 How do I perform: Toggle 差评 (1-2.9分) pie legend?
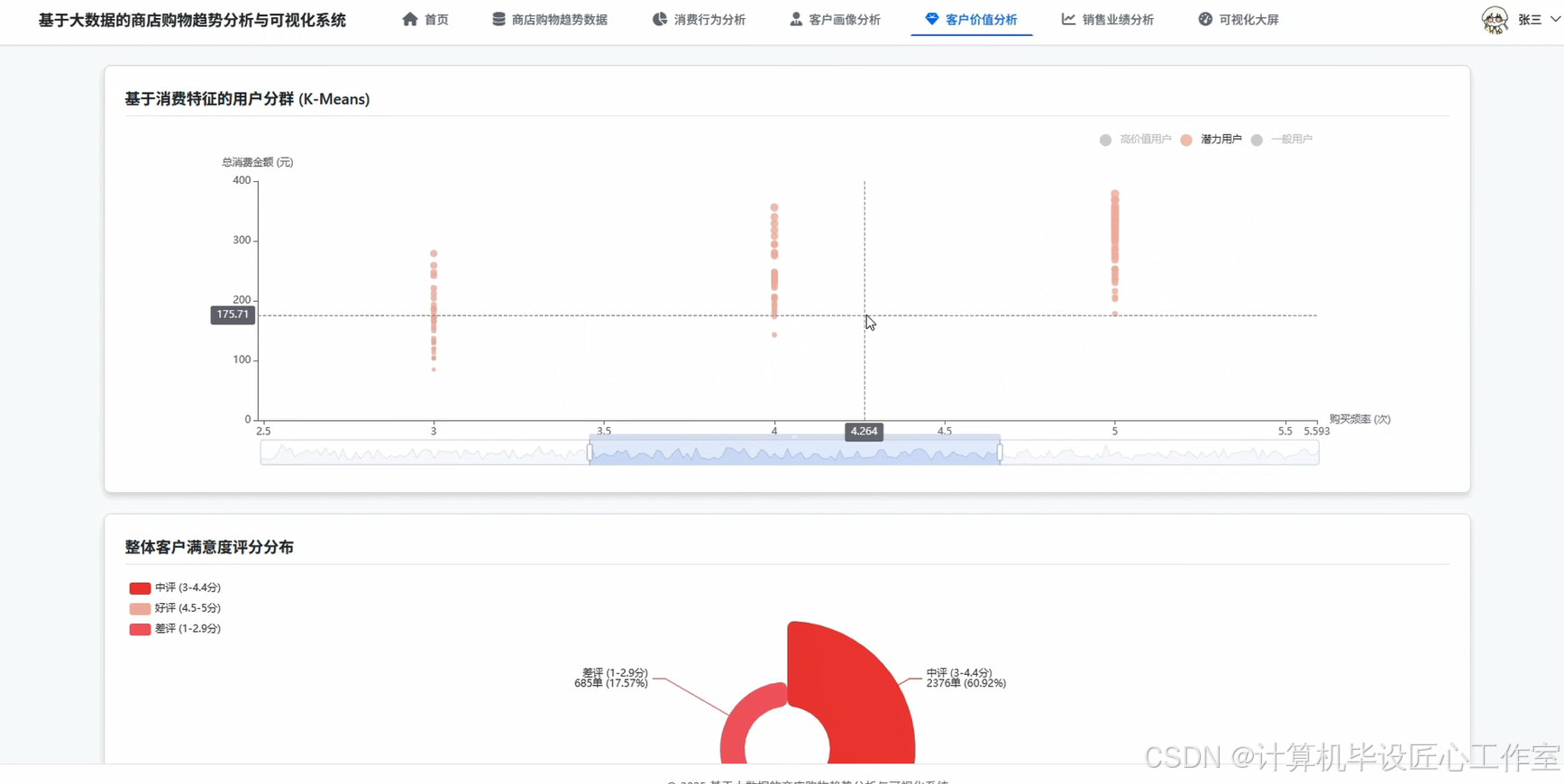175,629
